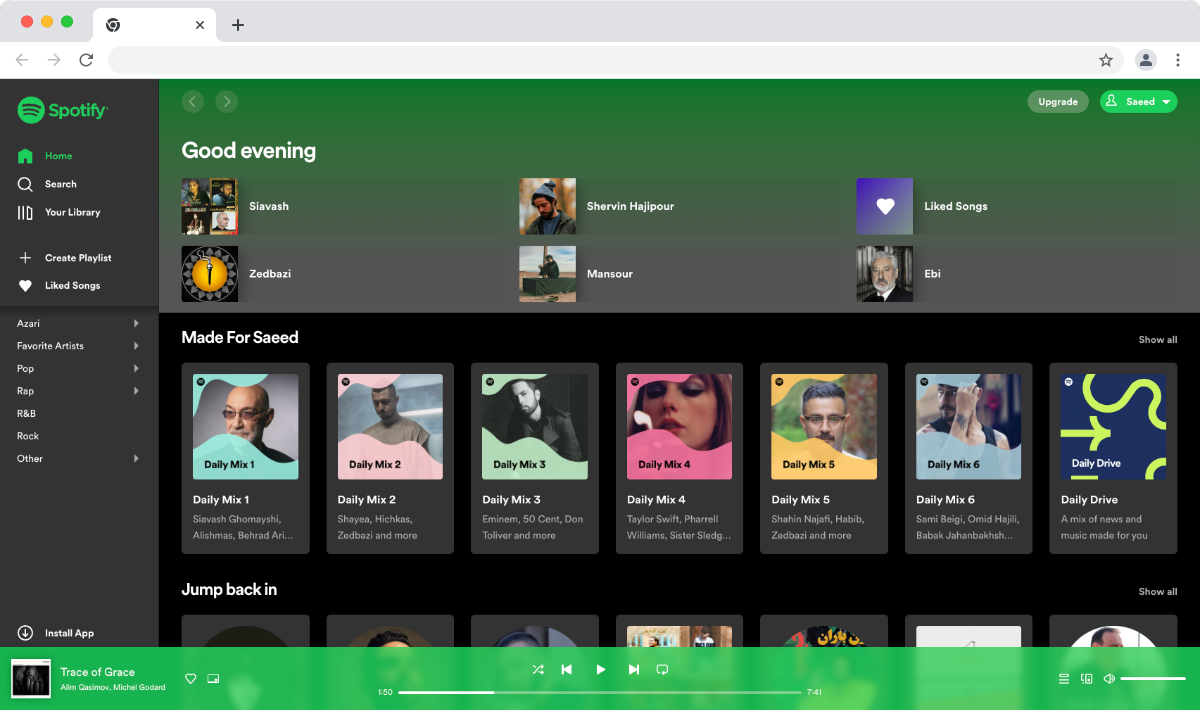Open the Ebi shortcut tile
Screen dimensions: 1200x710
click(x=1016, y=274)
